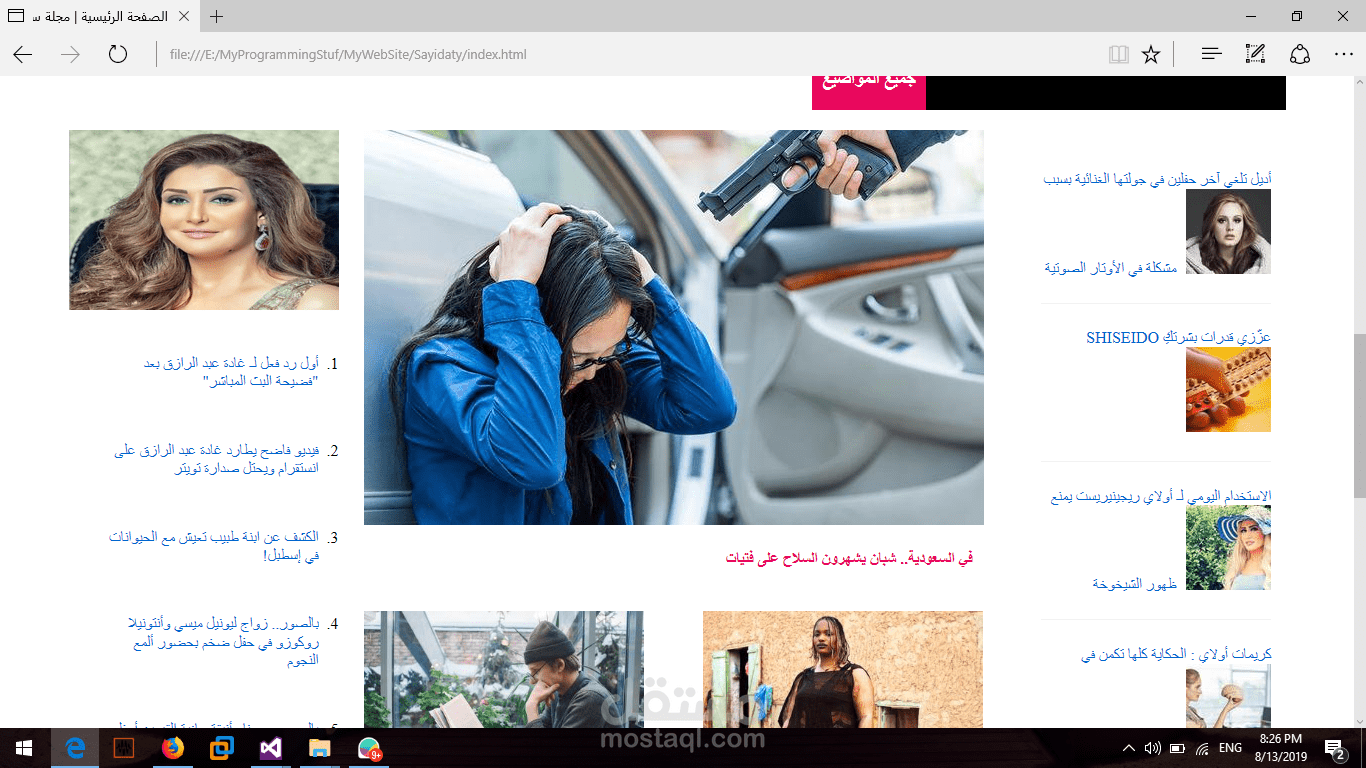Click the page's vertical scrollbar thumb
Viewport: 1366px width, 768px height.
tap(1359, 415)
